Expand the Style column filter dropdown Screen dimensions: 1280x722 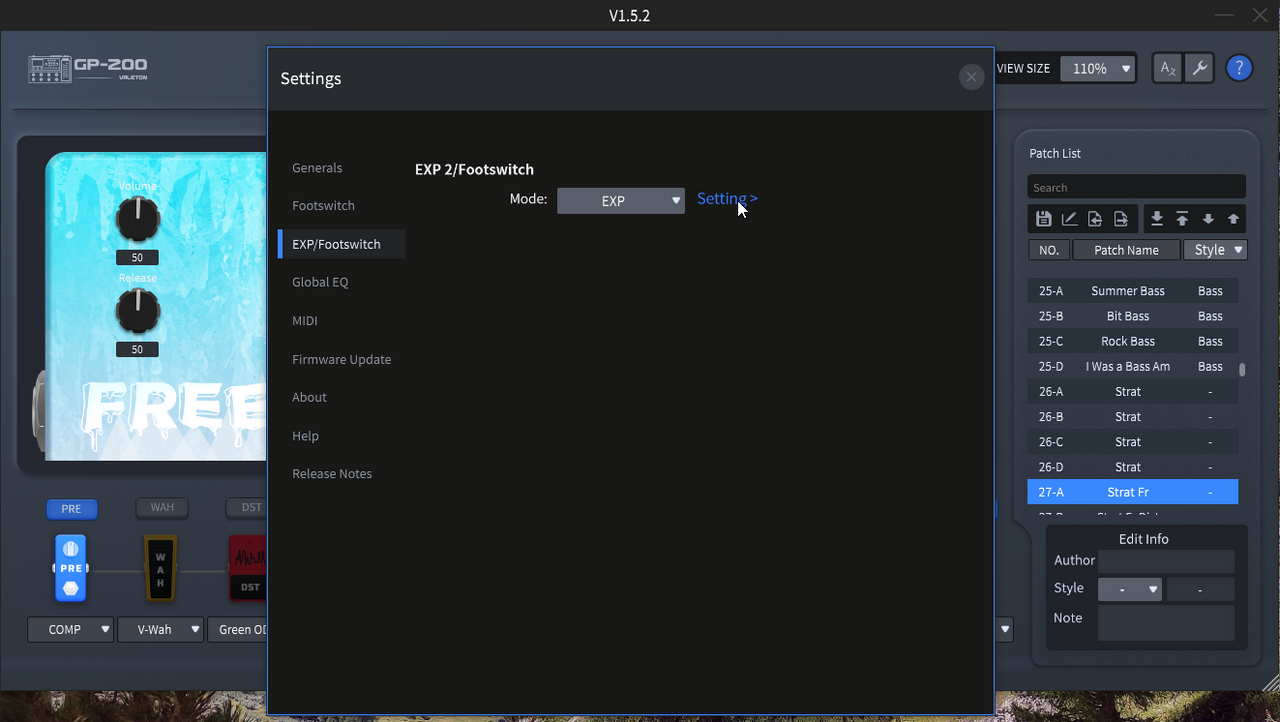pos(1216,250)
